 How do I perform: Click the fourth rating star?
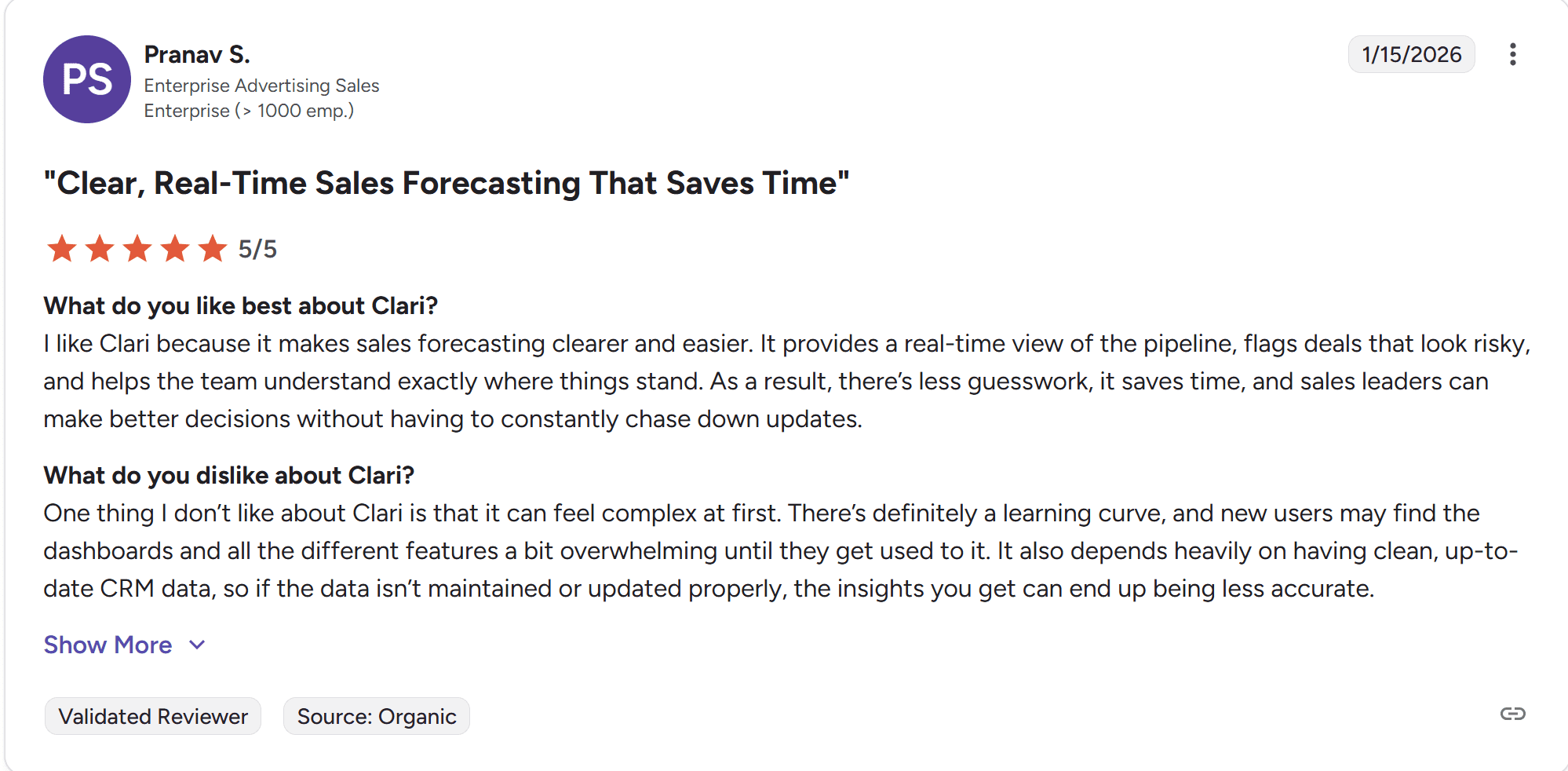coord(175,249)
